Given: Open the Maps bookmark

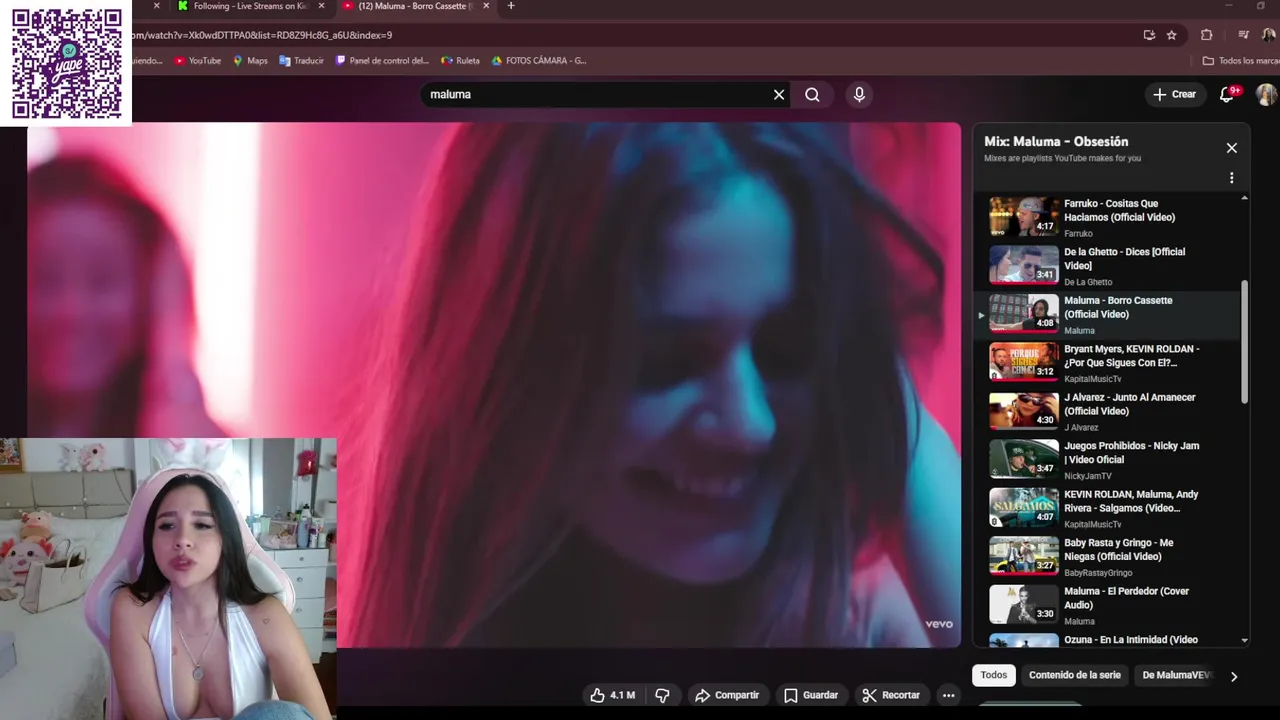Looking at the screenshot, I should point(250,61).
